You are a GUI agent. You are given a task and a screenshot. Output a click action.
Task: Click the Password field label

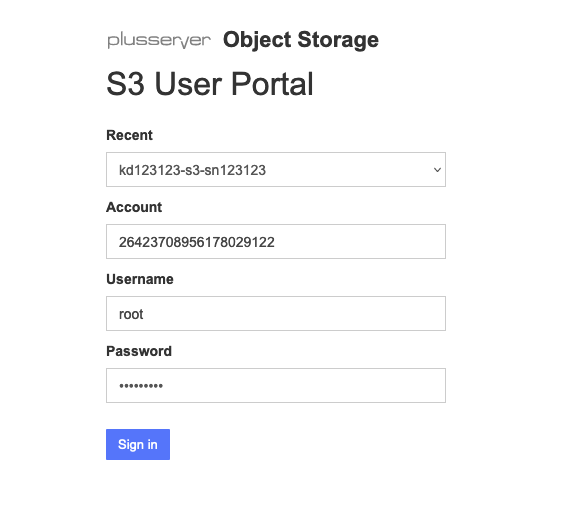pyautogui.click(x=139, y=351)
